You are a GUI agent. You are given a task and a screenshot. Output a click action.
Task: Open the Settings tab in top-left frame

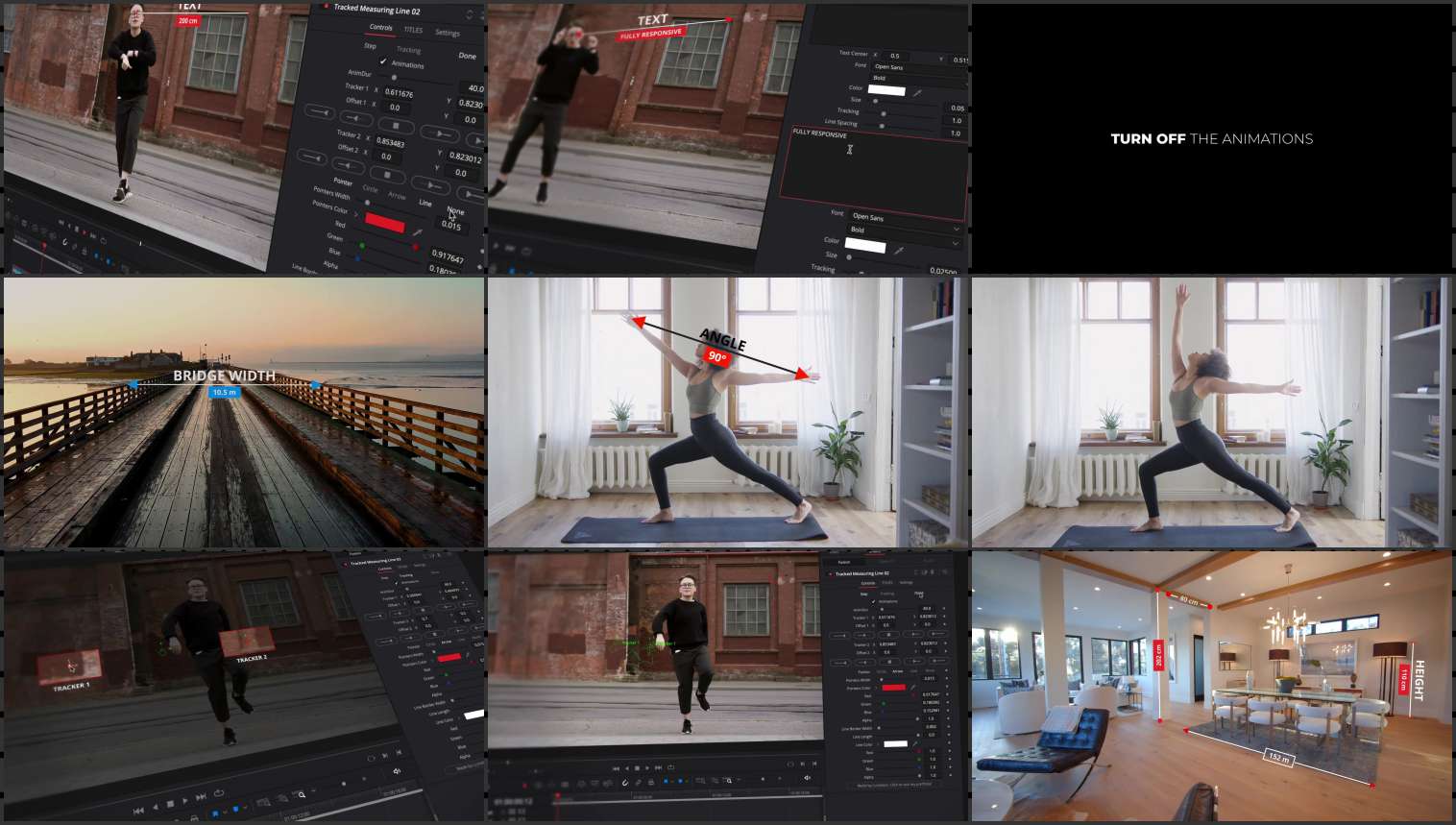tap(448, 33)
